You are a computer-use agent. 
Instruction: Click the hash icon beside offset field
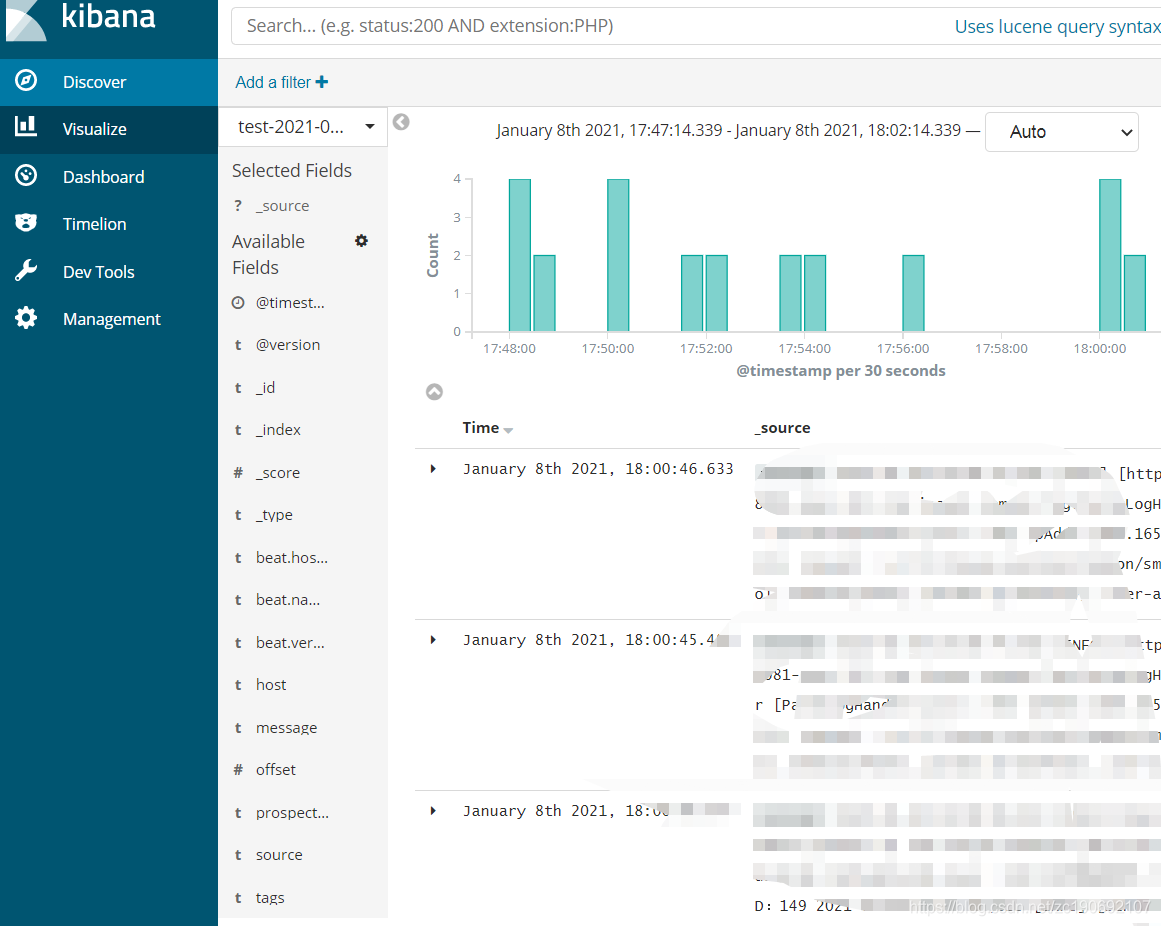[x=238, y=770]
